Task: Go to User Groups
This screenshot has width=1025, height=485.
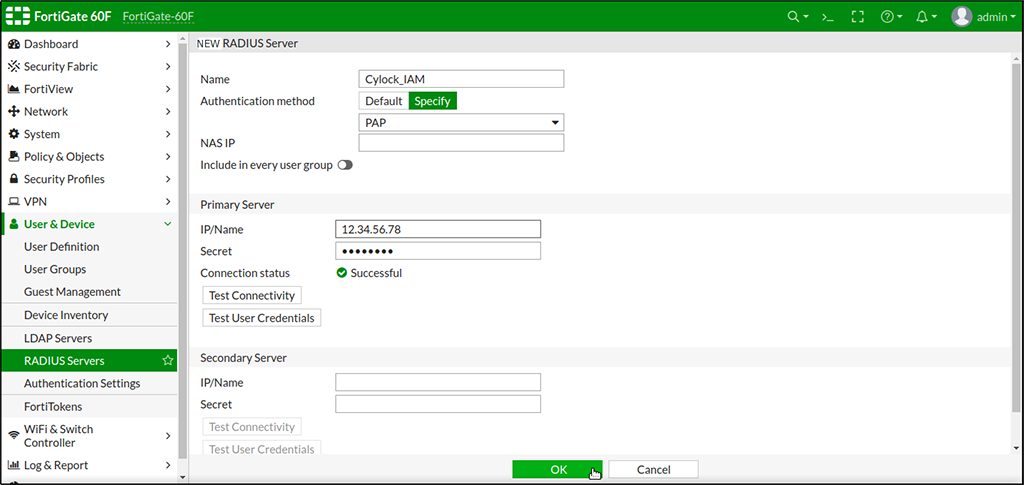Action: tap(55, 269)
